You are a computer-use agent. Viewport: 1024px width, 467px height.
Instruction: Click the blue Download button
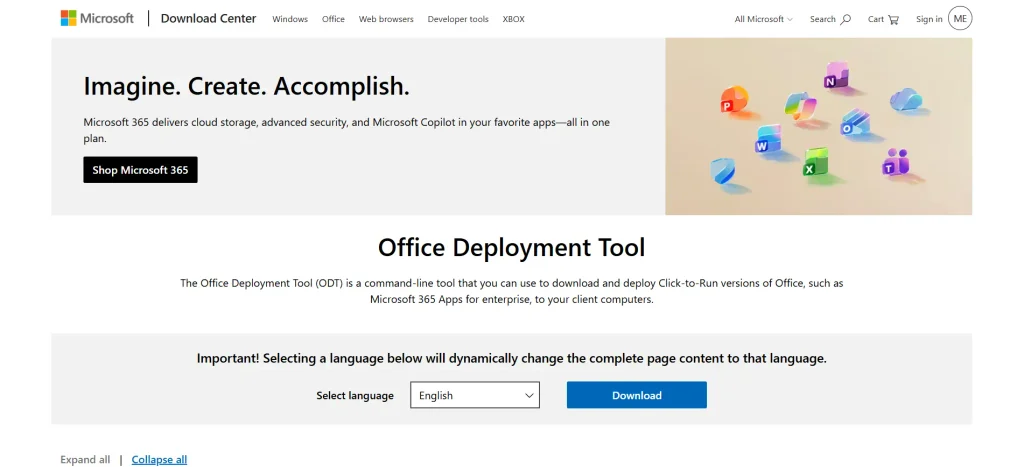point(637,395)
